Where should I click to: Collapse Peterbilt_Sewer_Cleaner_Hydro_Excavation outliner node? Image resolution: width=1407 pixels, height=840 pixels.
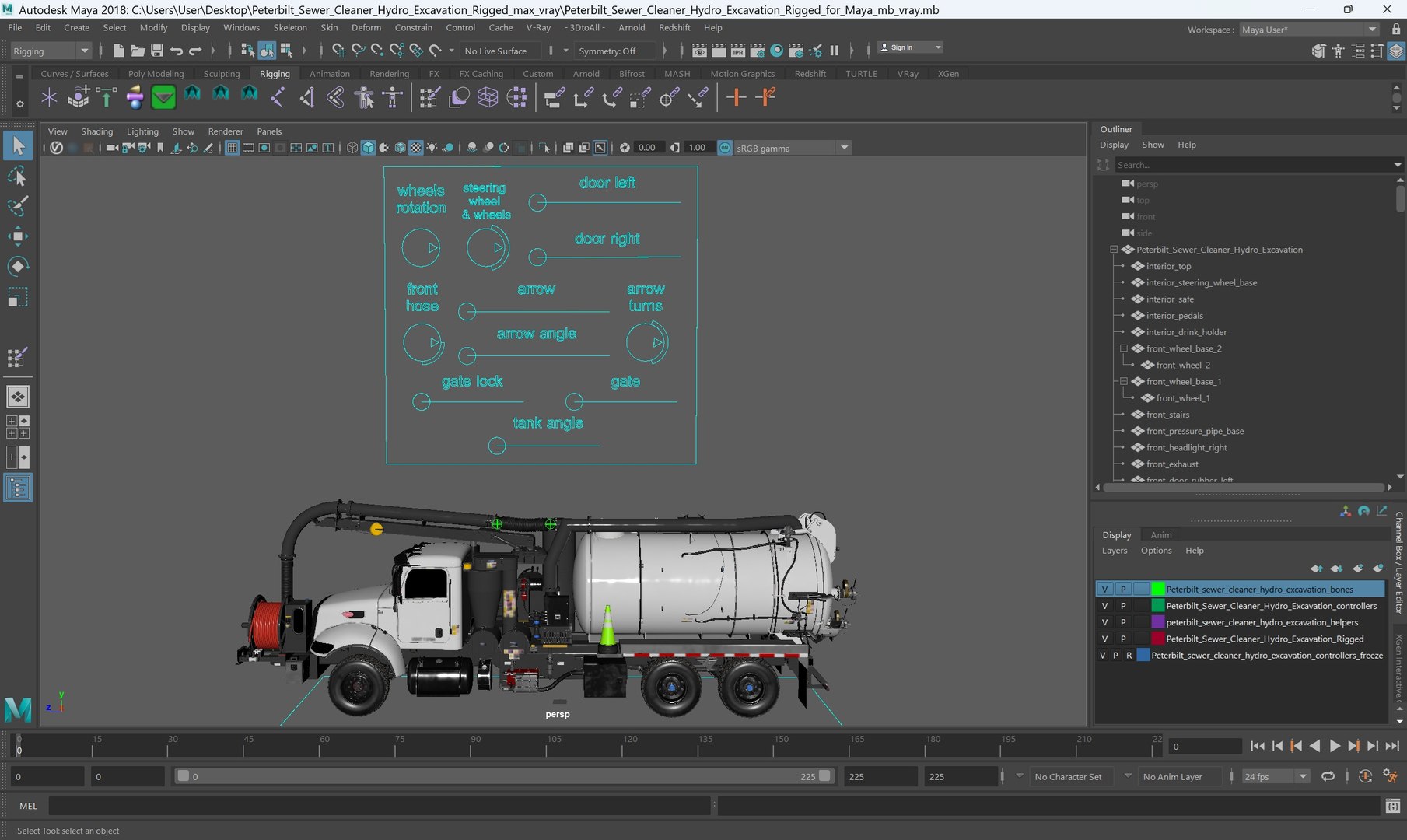1114,250
